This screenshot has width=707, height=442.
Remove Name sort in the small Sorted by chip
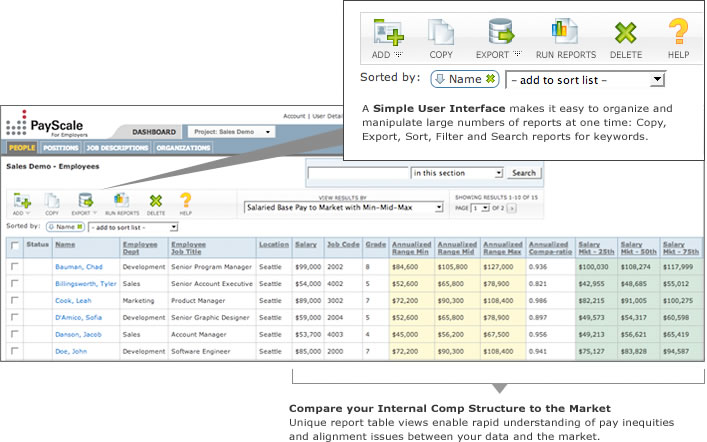pos(80,227)
